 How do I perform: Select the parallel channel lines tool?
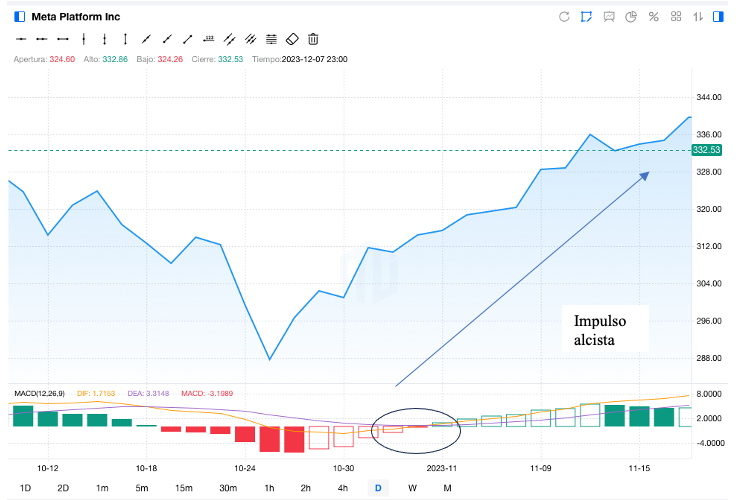tap(229, 39)
